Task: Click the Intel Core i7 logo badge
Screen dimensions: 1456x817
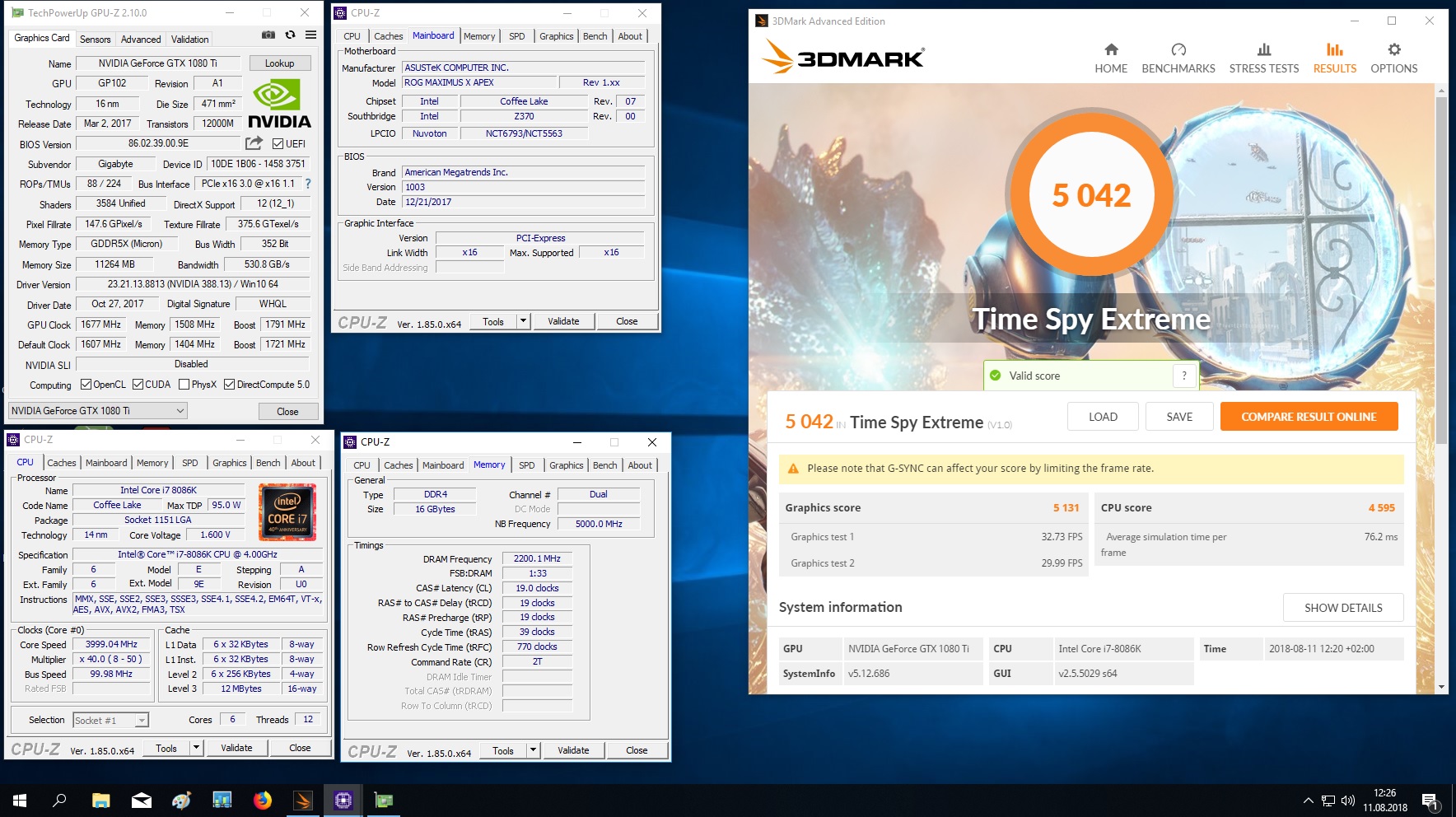Action: tap(287, 512)
